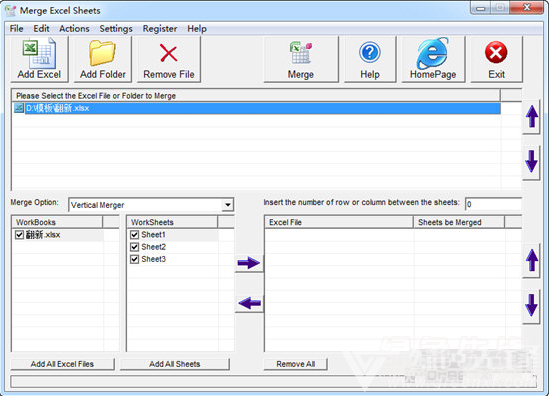Close the Merge Excel Sheets window
This screenshot has width=549, height=396.
(x=526, y=8)
